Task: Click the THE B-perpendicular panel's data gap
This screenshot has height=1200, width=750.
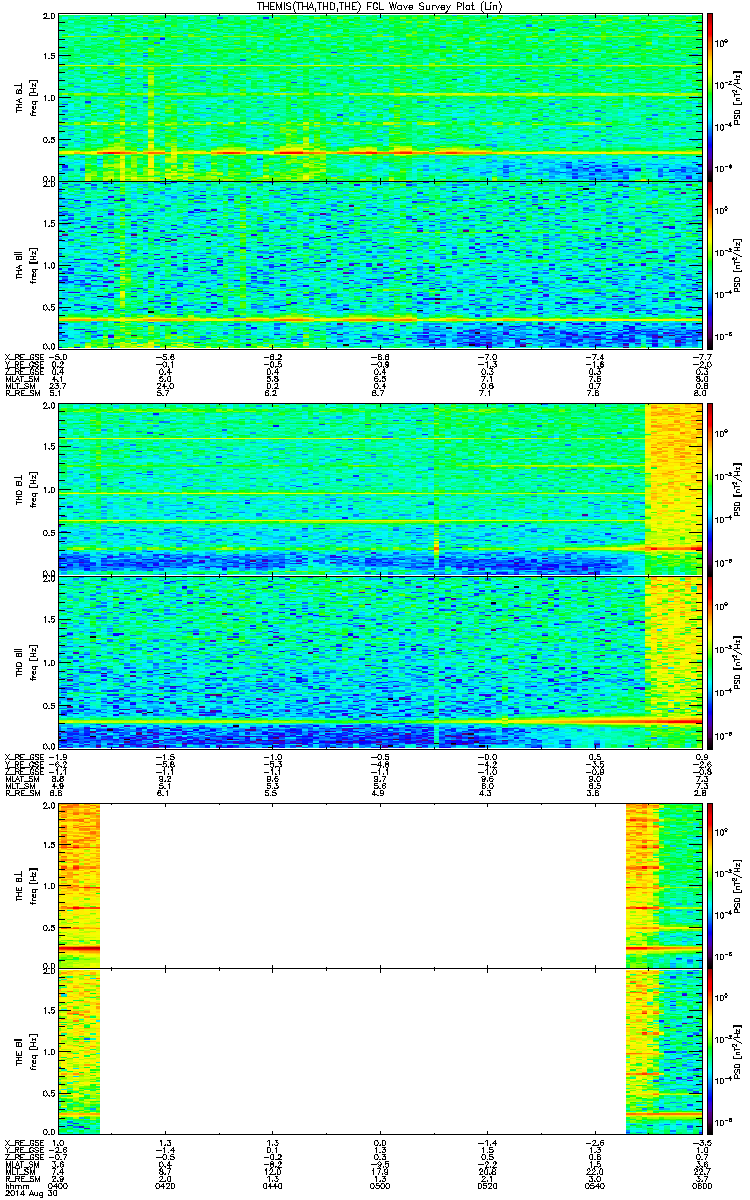Action: [363, 884]
